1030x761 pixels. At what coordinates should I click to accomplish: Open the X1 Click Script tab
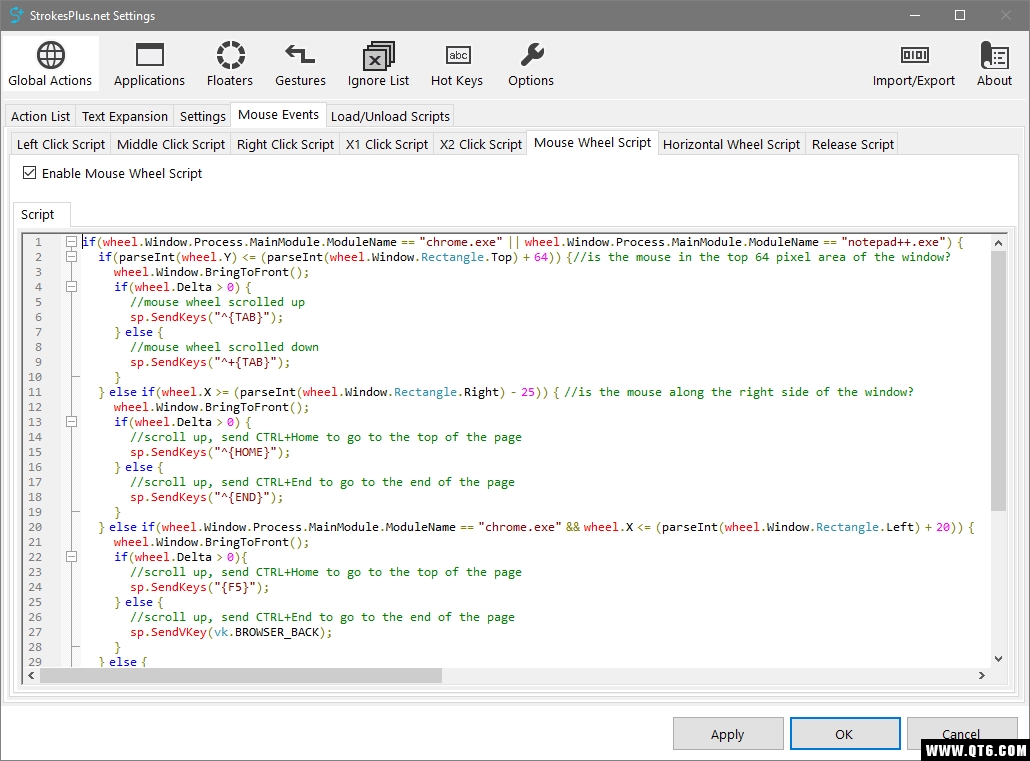(x=387, y=145)
